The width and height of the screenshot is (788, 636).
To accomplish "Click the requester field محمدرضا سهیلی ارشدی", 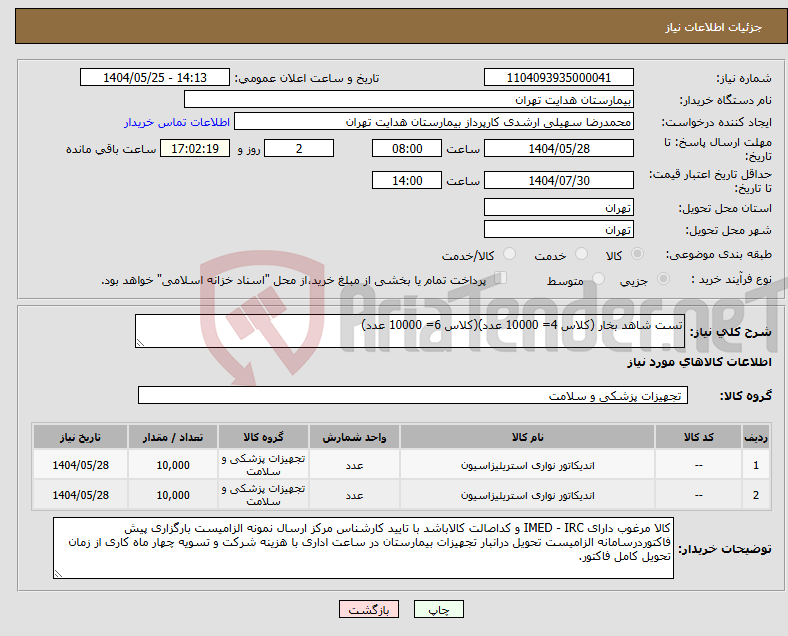I will 434,122.
